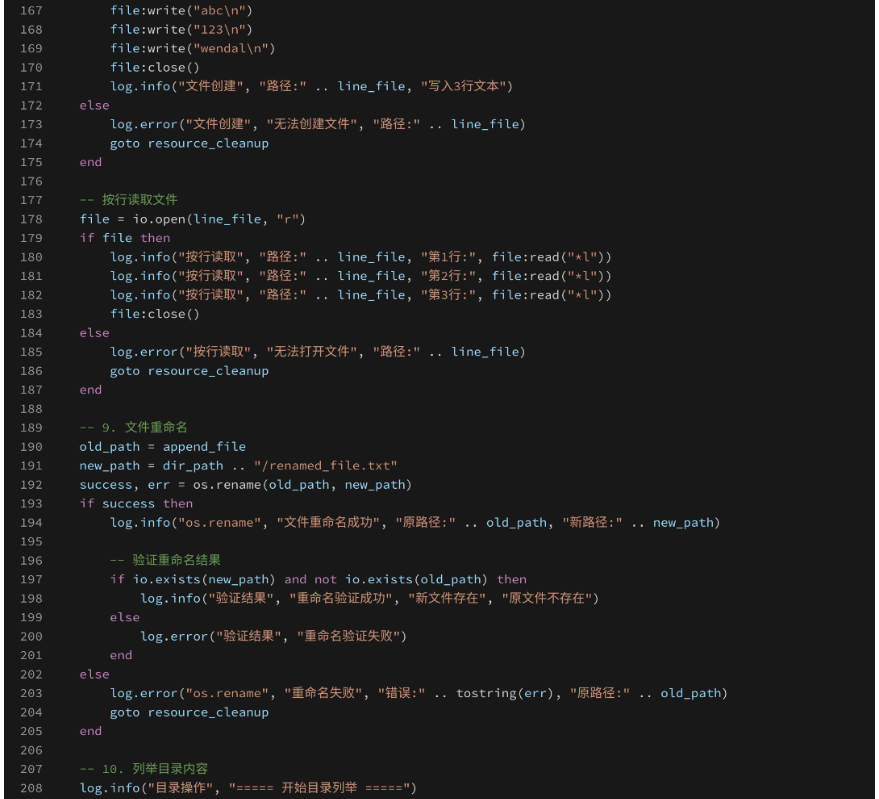Click the log.info line with "重命名验证成功"
The width and height of the screenshot is (879, 799).
click(x=369, y=599)
